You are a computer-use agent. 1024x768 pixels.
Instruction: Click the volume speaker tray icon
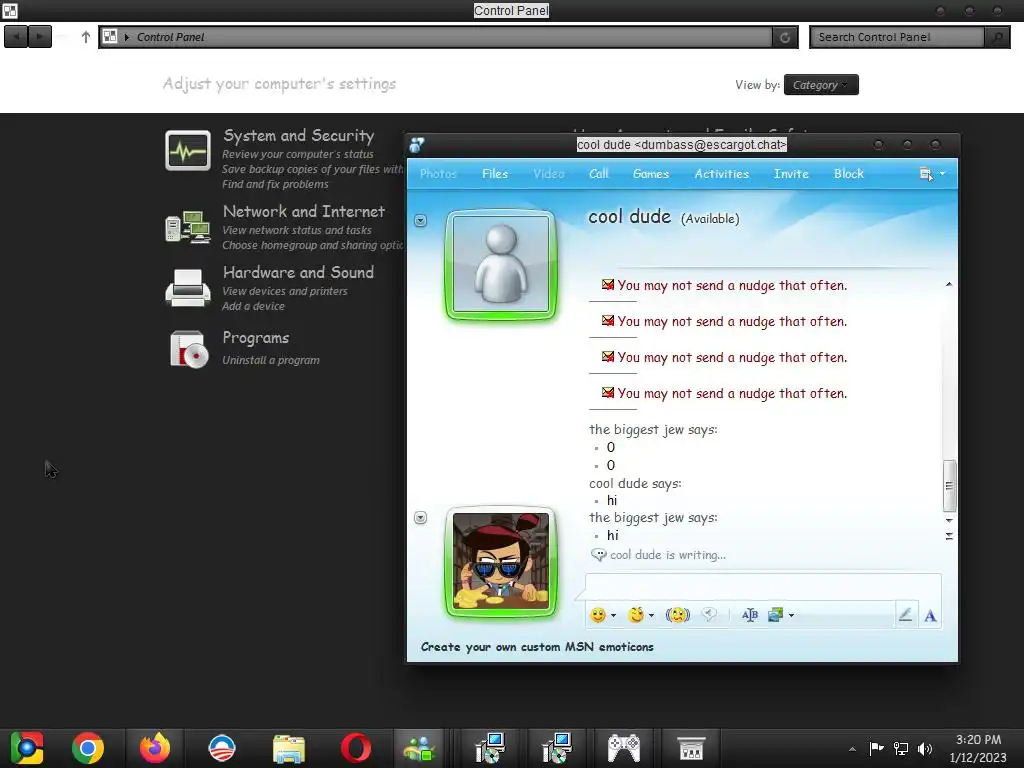pyautogui.click(x=925, y=748)
